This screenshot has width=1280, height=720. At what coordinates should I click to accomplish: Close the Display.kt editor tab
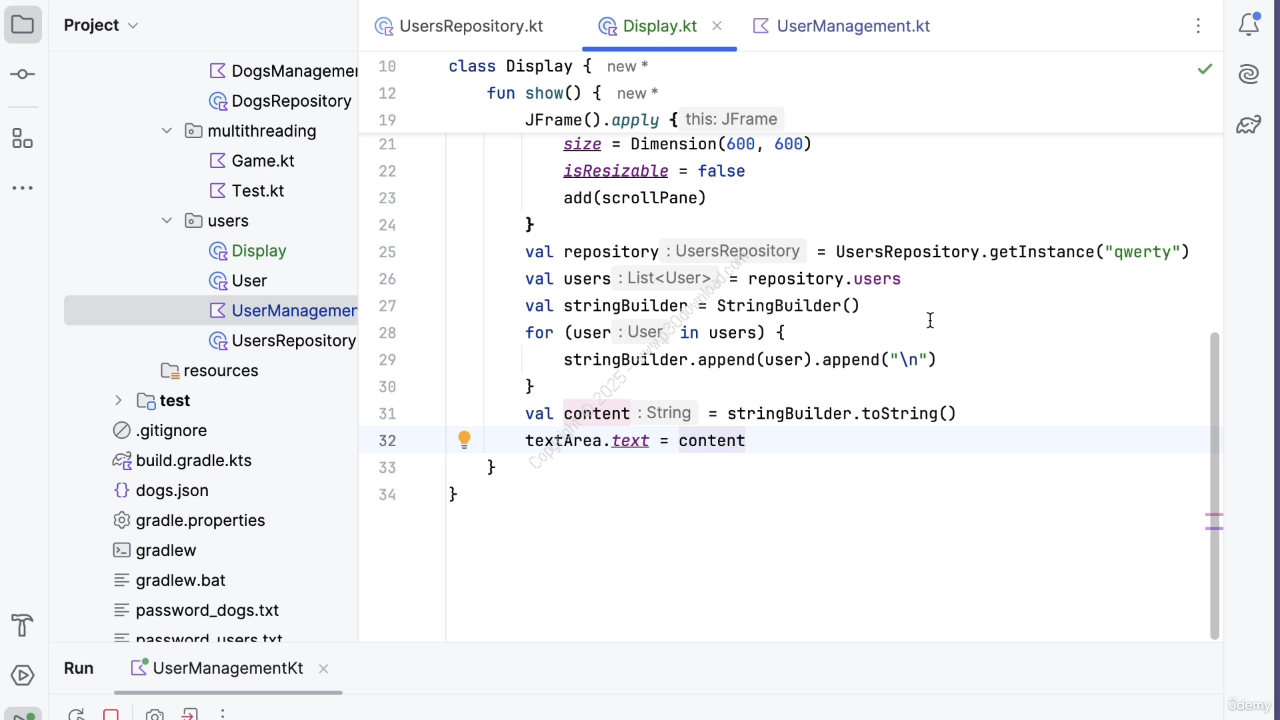pyautogui.click(x=717, y=27)
